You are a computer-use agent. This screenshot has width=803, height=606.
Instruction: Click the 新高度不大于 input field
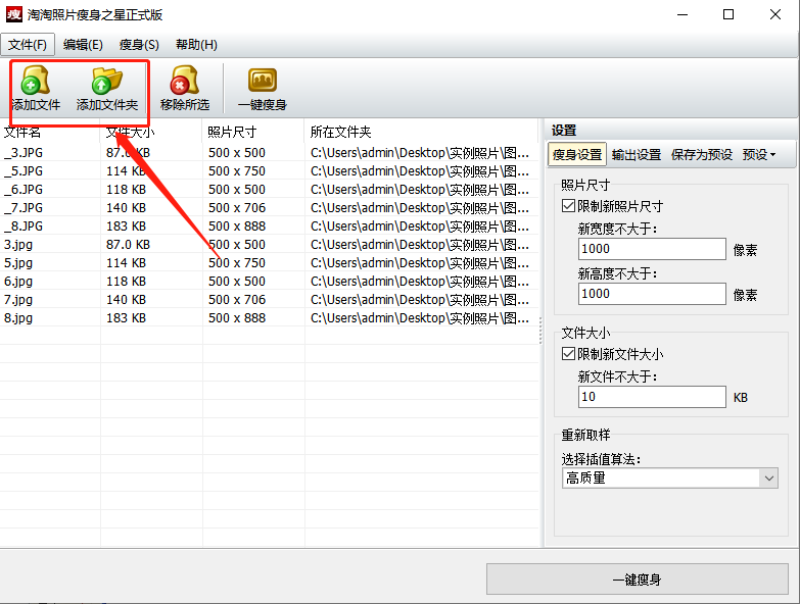tap(652, 294)
